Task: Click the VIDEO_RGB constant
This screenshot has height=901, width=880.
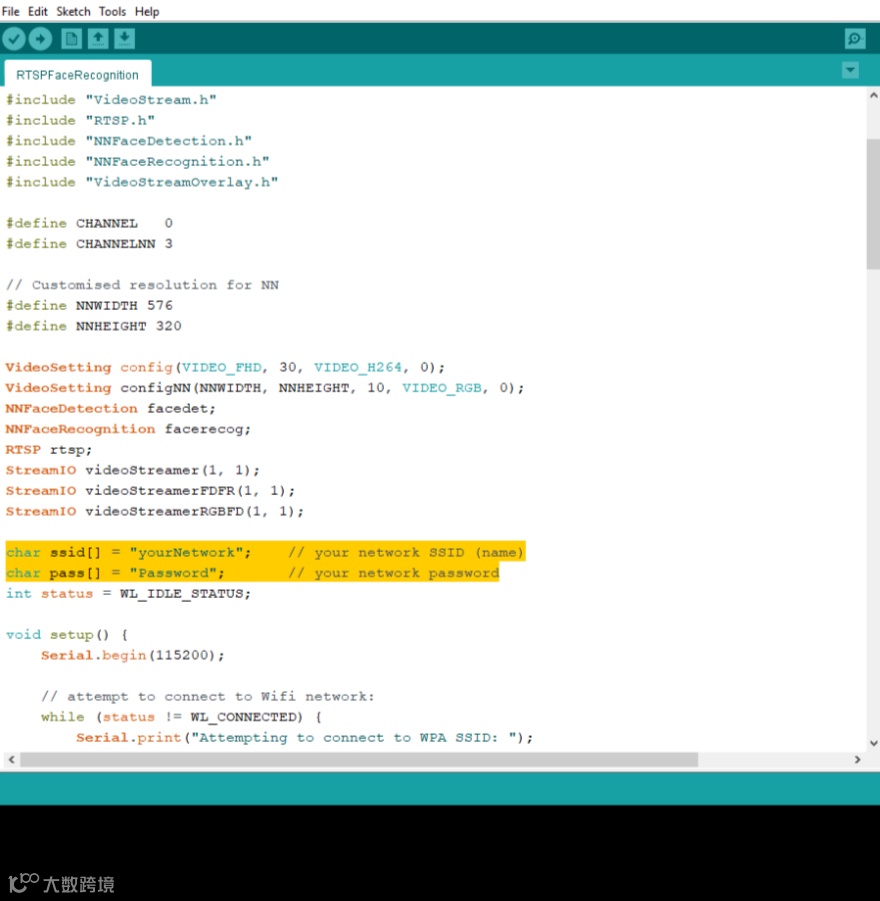Action: click(441, 388)
